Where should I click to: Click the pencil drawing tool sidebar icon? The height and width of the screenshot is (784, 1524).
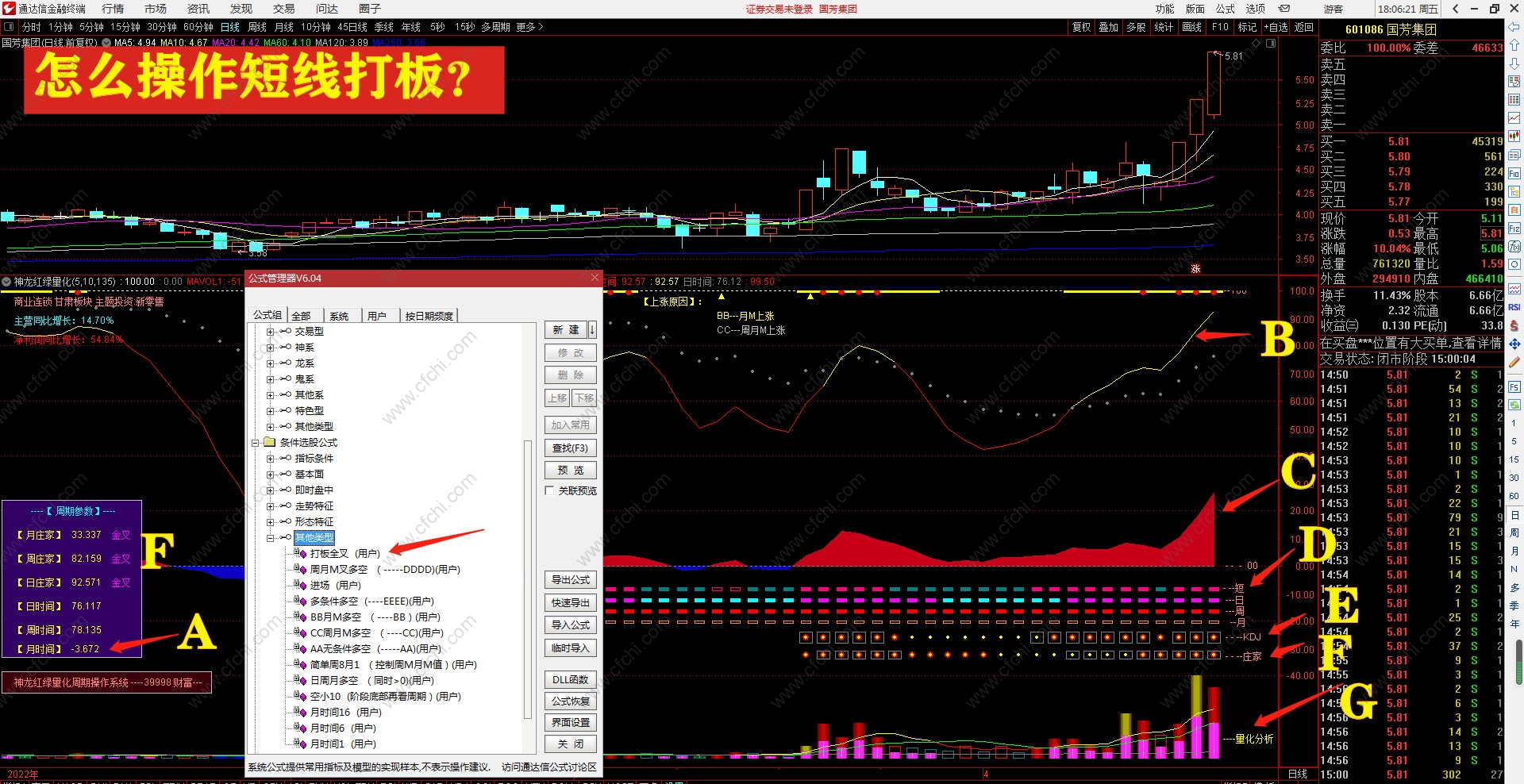pyautogui.click(x=1514, y=362)
